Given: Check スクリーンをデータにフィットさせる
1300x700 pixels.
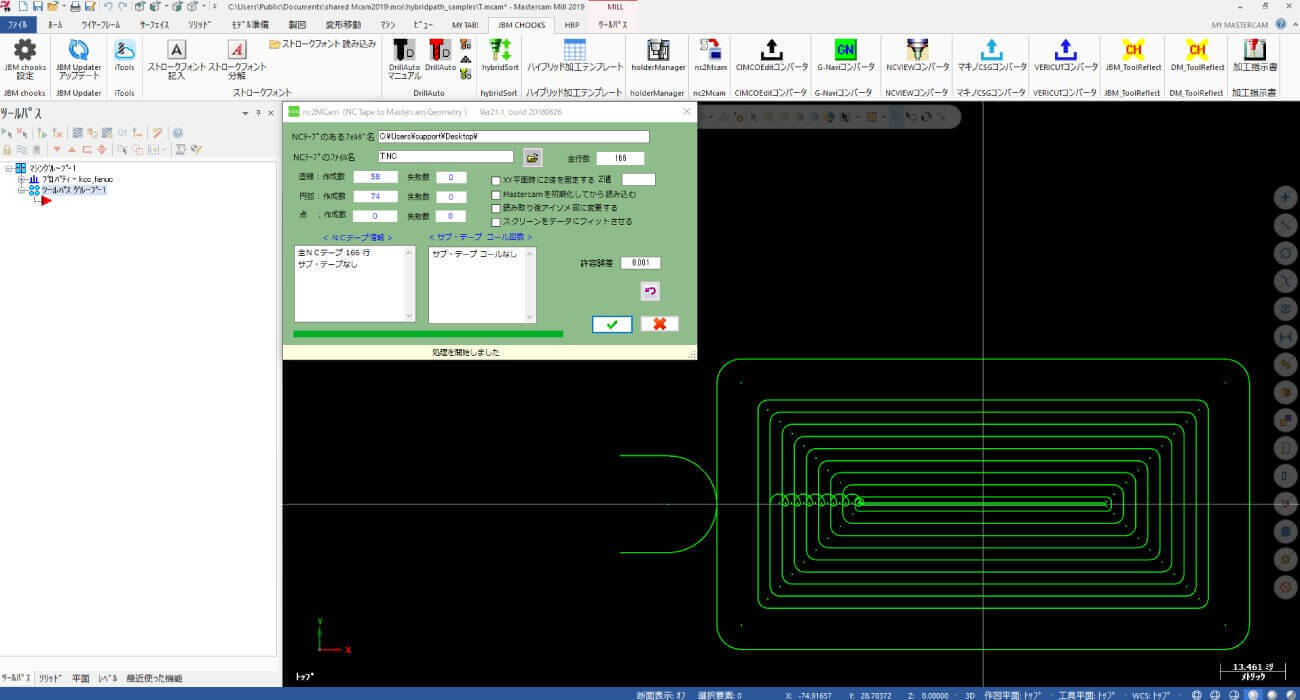Looking at the screenshot, I should [496, 221].
